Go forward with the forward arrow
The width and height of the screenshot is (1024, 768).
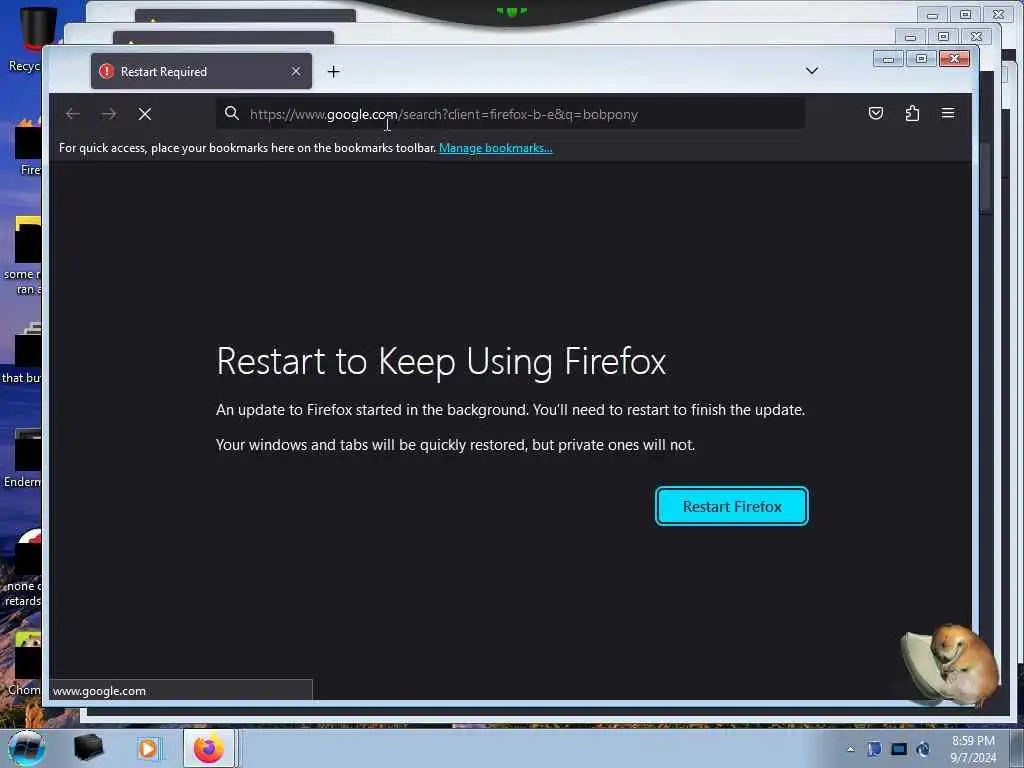109,114
